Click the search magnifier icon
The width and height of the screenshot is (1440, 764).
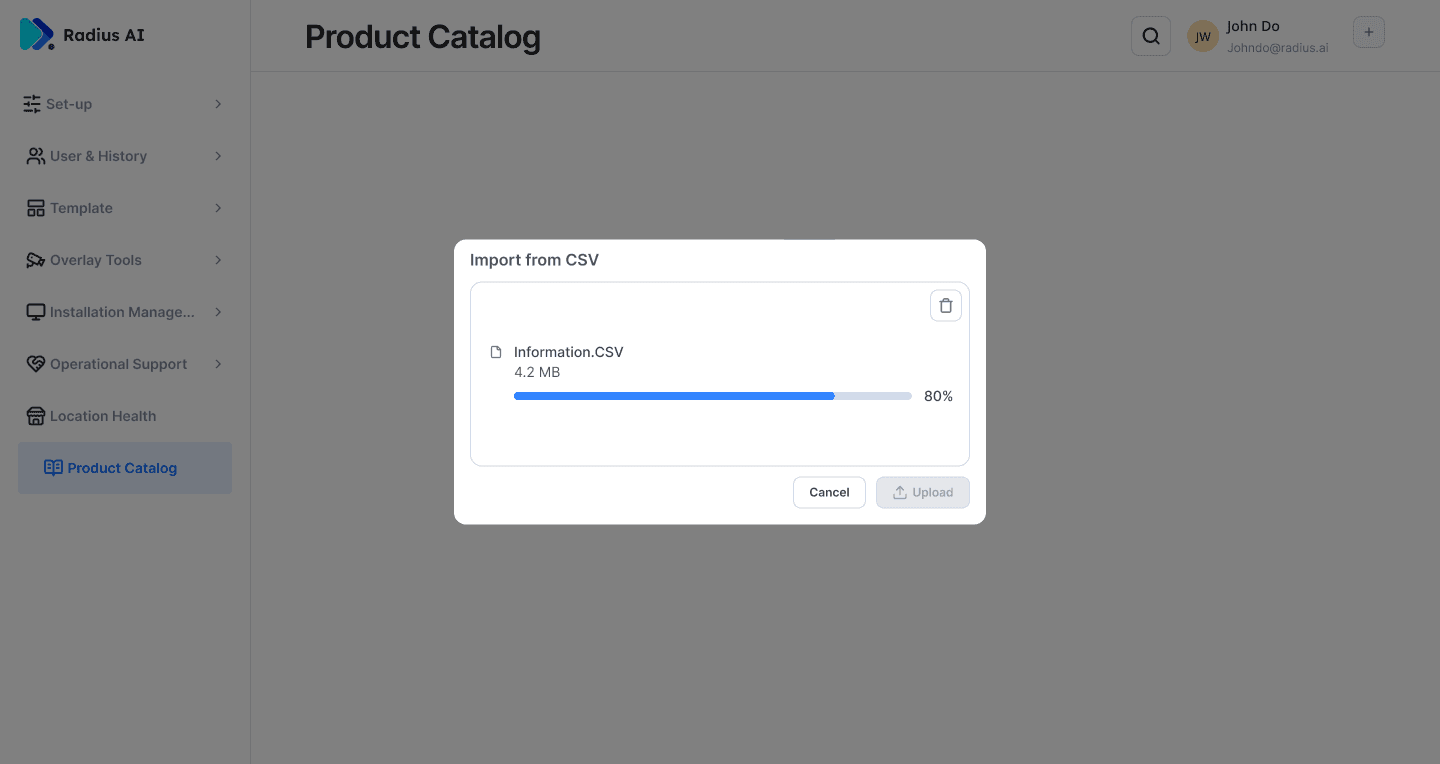[x=1151, y=37]
